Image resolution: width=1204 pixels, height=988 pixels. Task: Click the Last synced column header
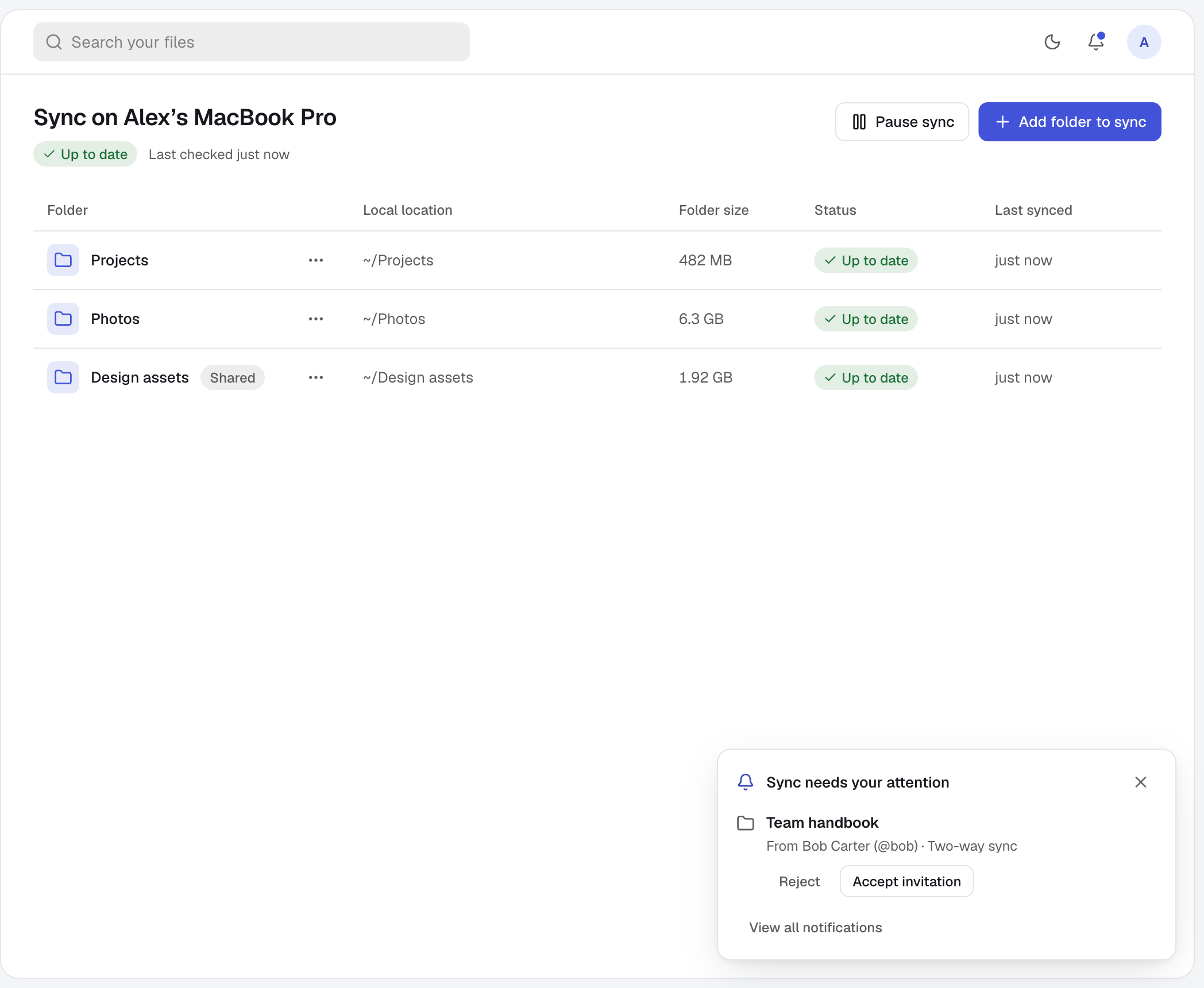1033,210
